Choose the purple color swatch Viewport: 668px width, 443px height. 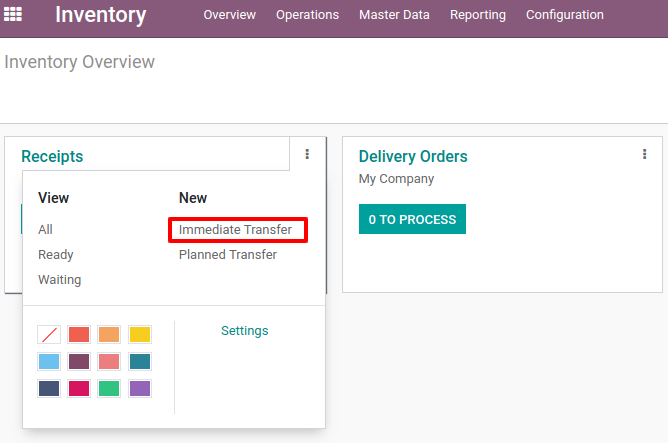[x=140, y=388]
